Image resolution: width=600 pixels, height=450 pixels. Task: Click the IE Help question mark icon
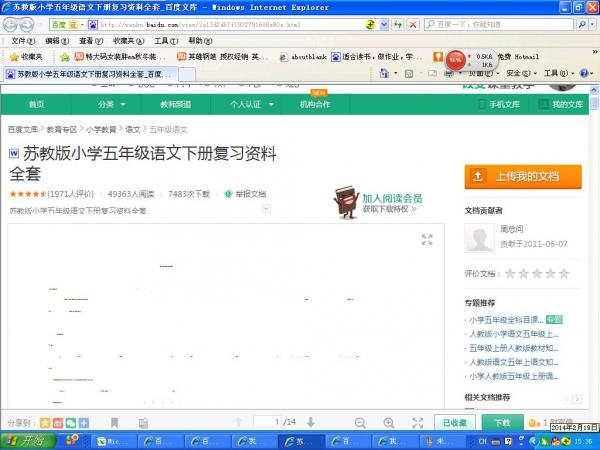tap(584, 73)
